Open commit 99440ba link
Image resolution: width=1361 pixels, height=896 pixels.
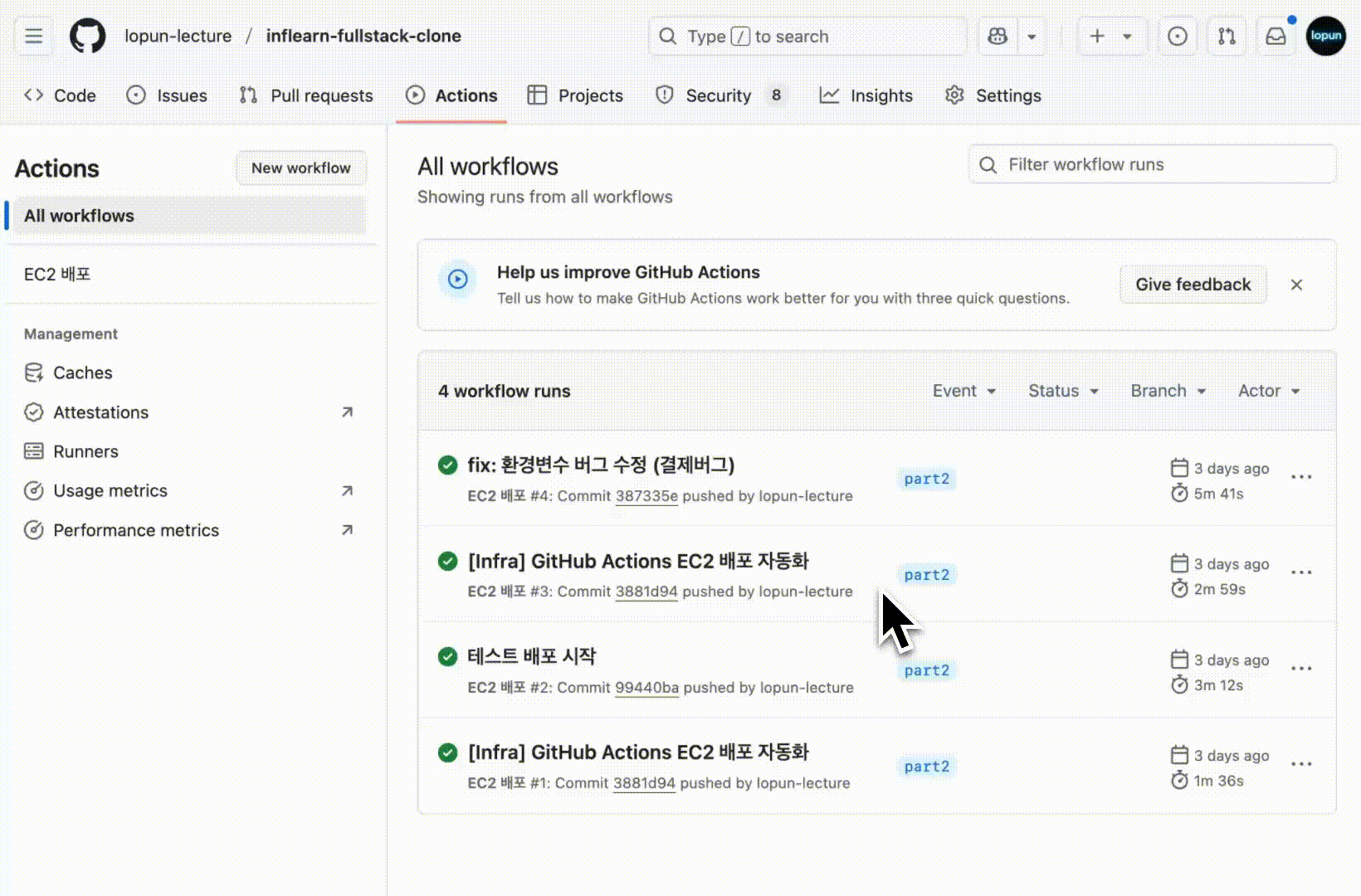pos(647,688)
